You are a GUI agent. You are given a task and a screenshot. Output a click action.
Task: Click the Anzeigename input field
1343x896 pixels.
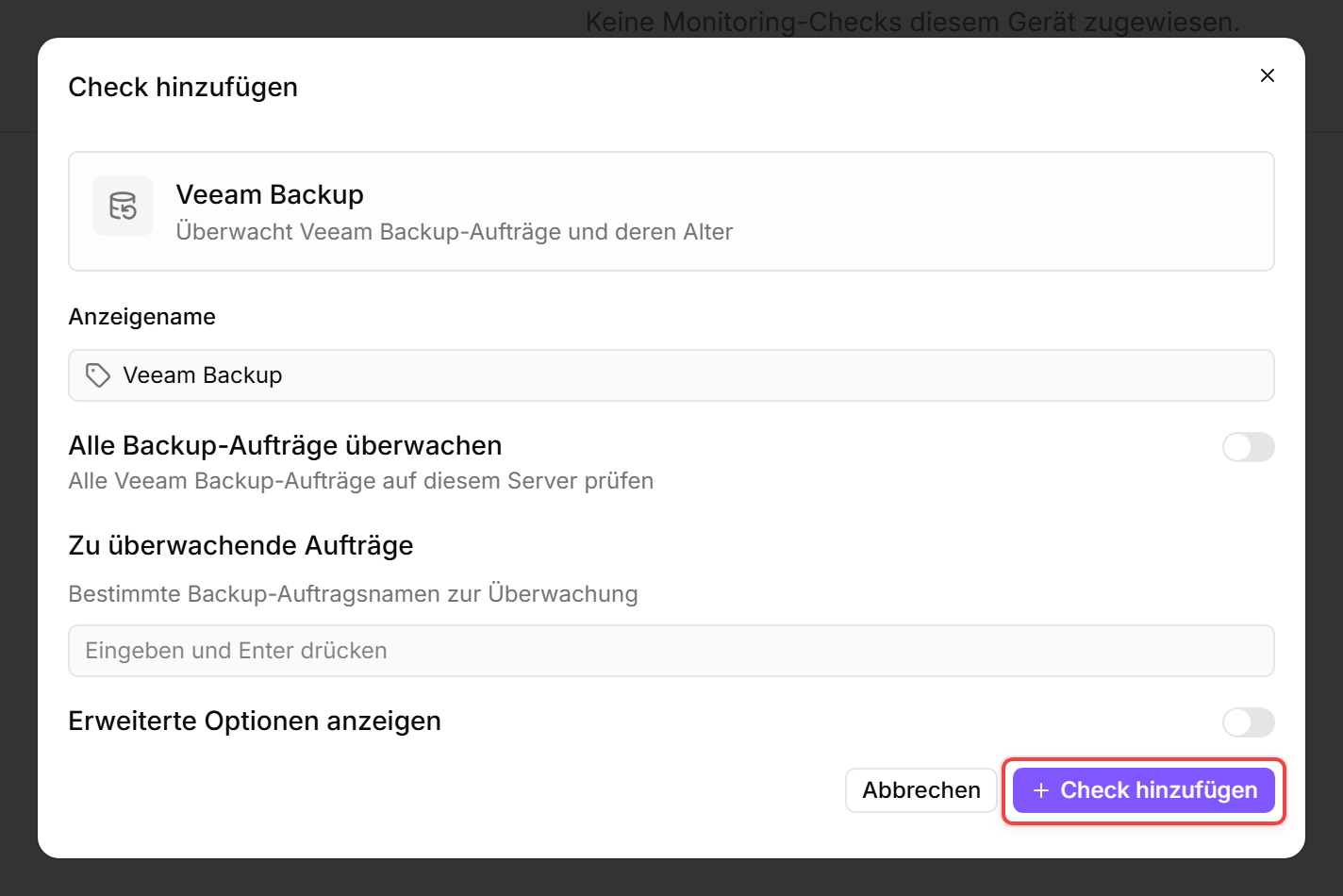pyautogui.click(x=671, y=375)
